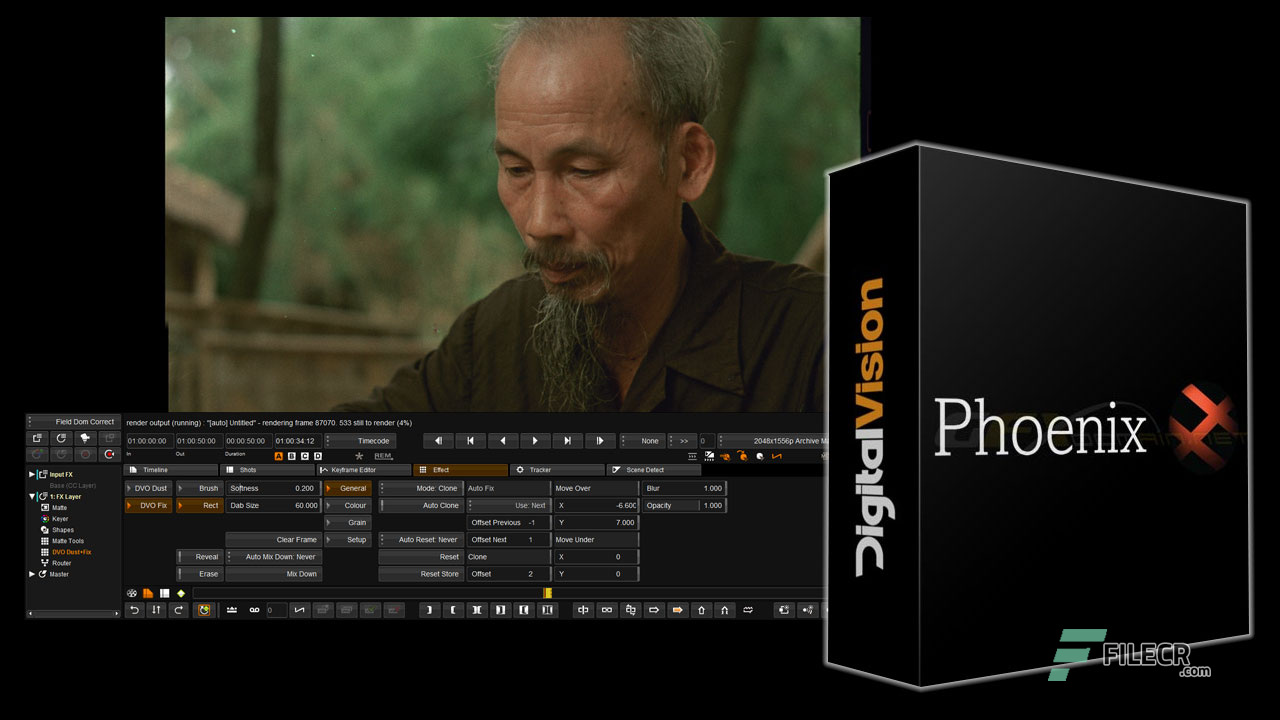This screenshot has width=1280, height=720.
Task: Click the highlighted orange refresh icon in bottom toolbar
Action: pyautogui.click(x=203, y=610)
